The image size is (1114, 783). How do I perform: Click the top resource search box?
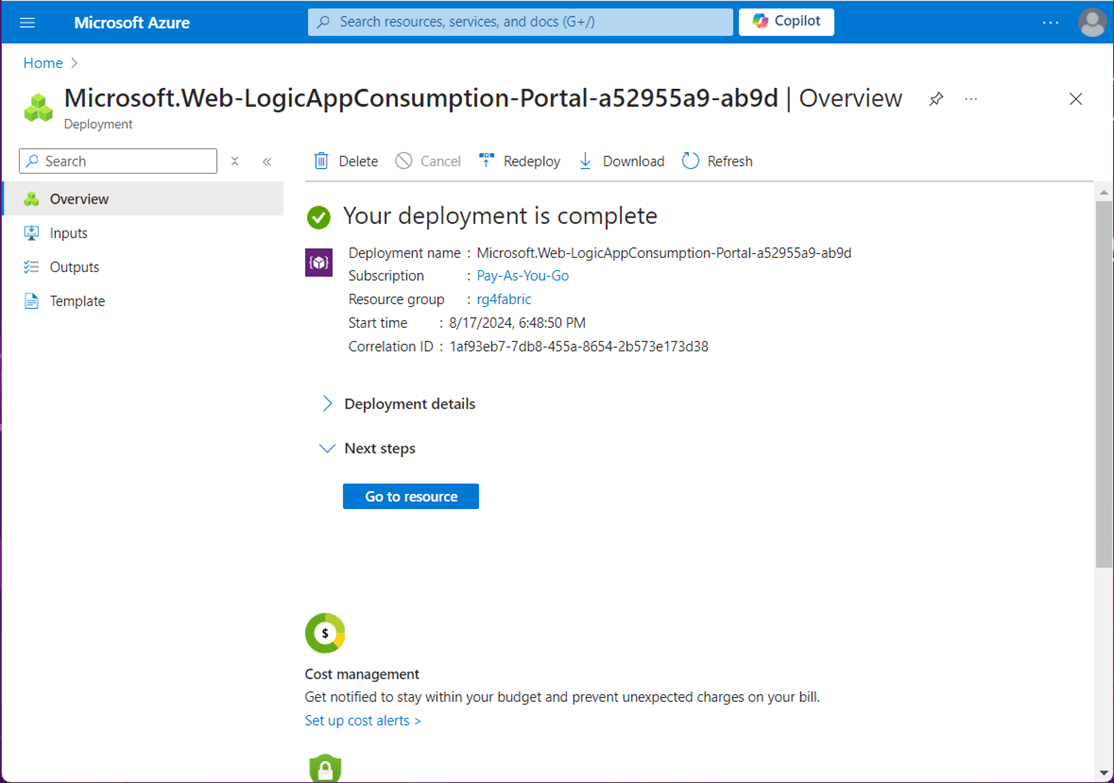tap(520, 22)
